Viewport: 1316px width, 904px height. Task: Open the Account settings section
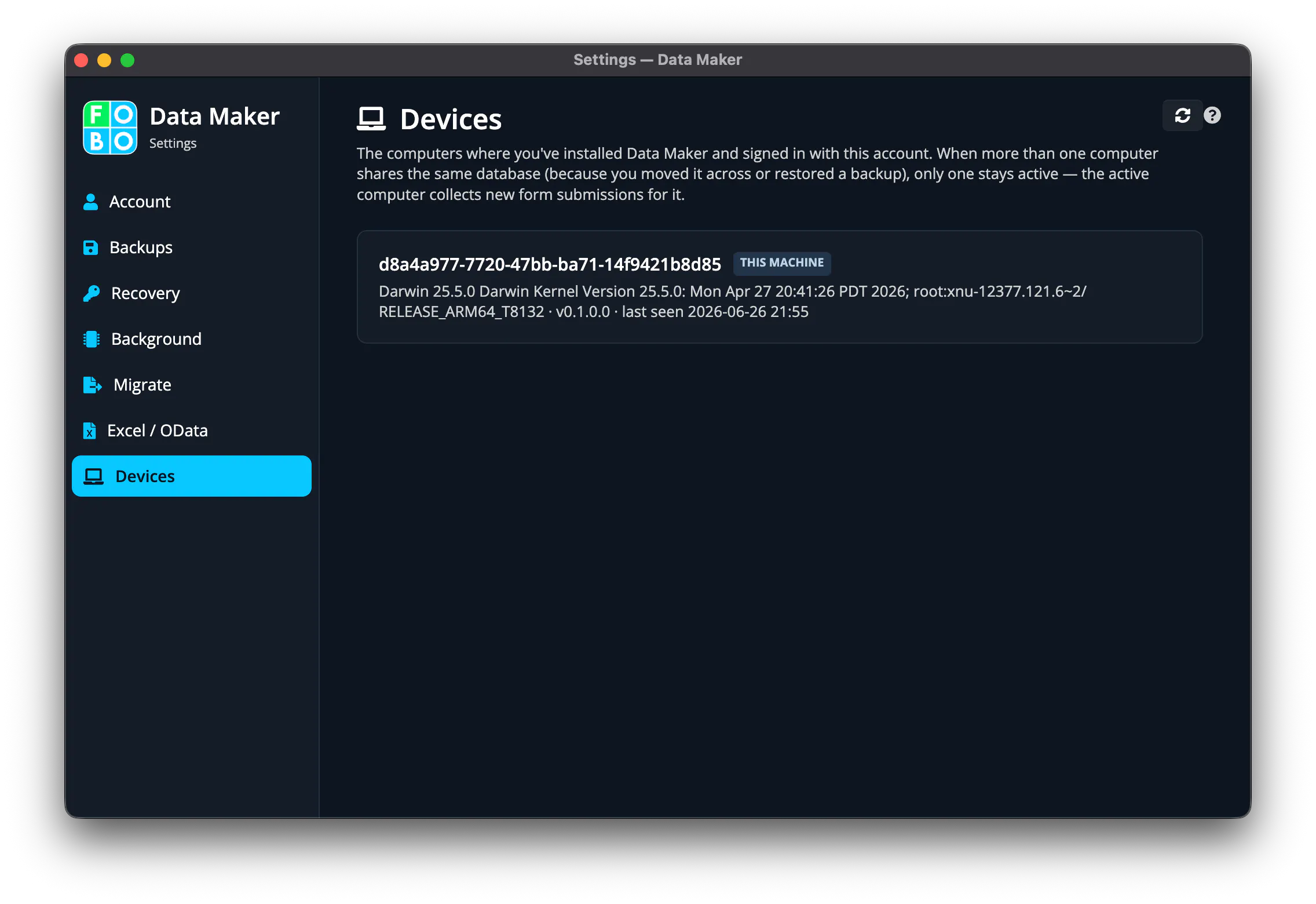[191, 202]
